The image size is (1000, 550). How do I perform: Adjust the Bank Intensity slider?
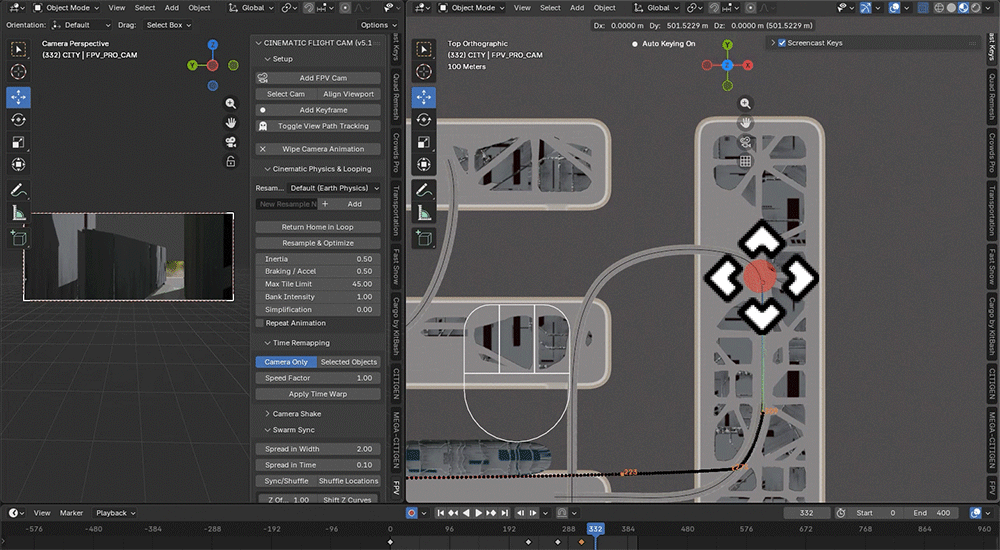click(x=318, y=297)
